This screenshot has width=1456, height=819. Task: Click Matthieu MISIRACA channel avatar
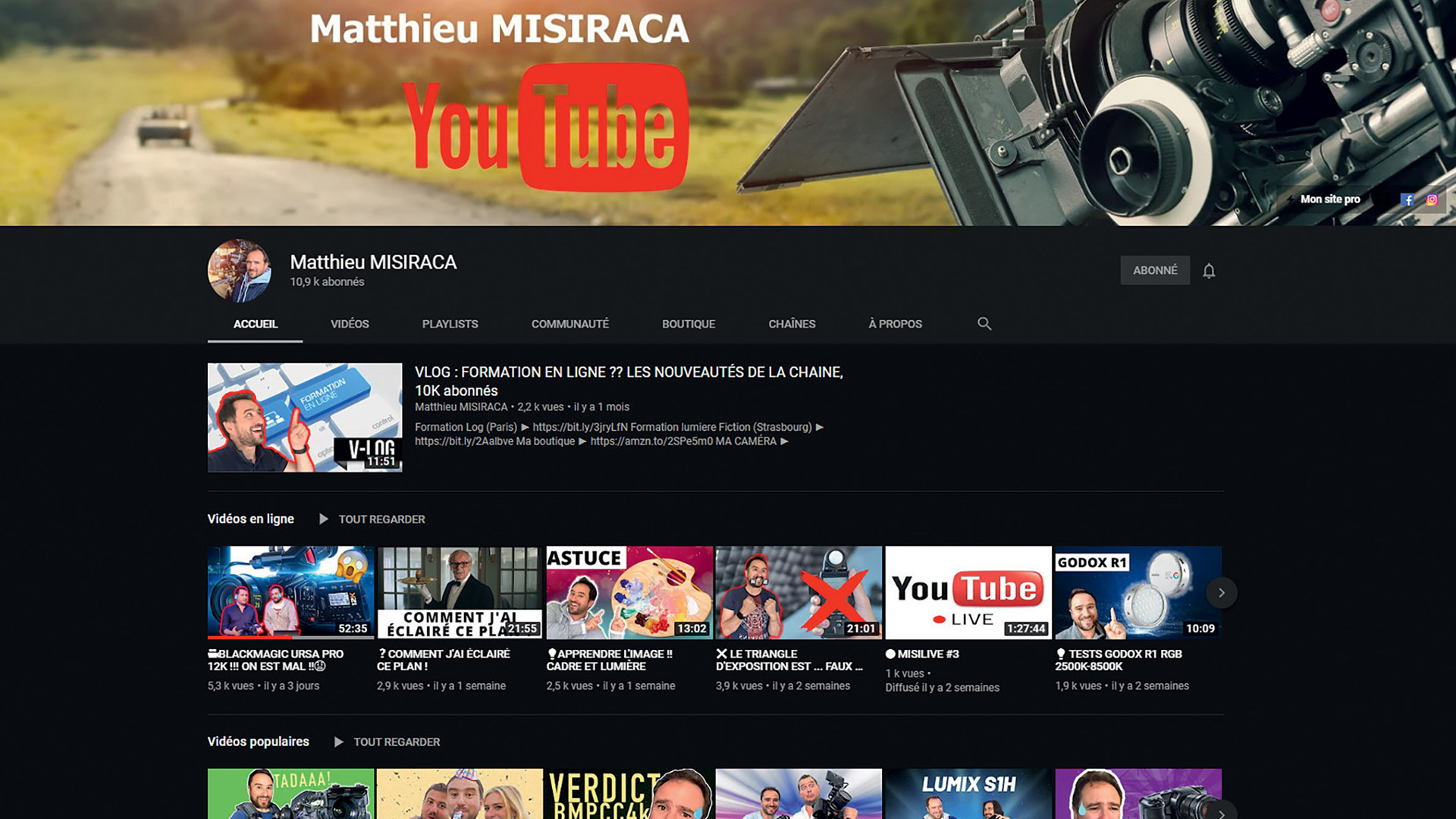coord(240,271)
